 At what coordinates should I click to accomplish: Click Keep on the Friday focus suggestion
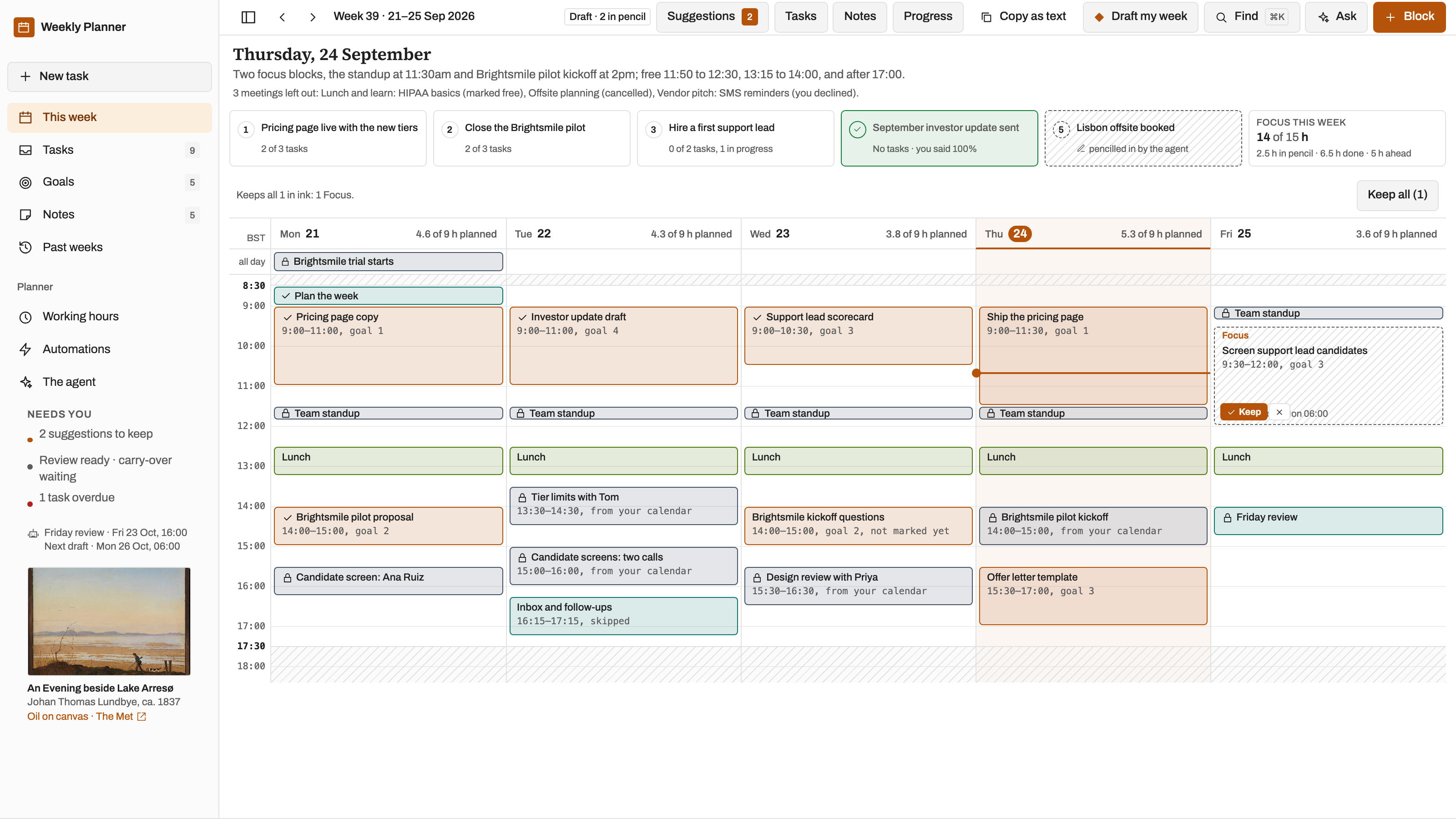coord(1244,412)
